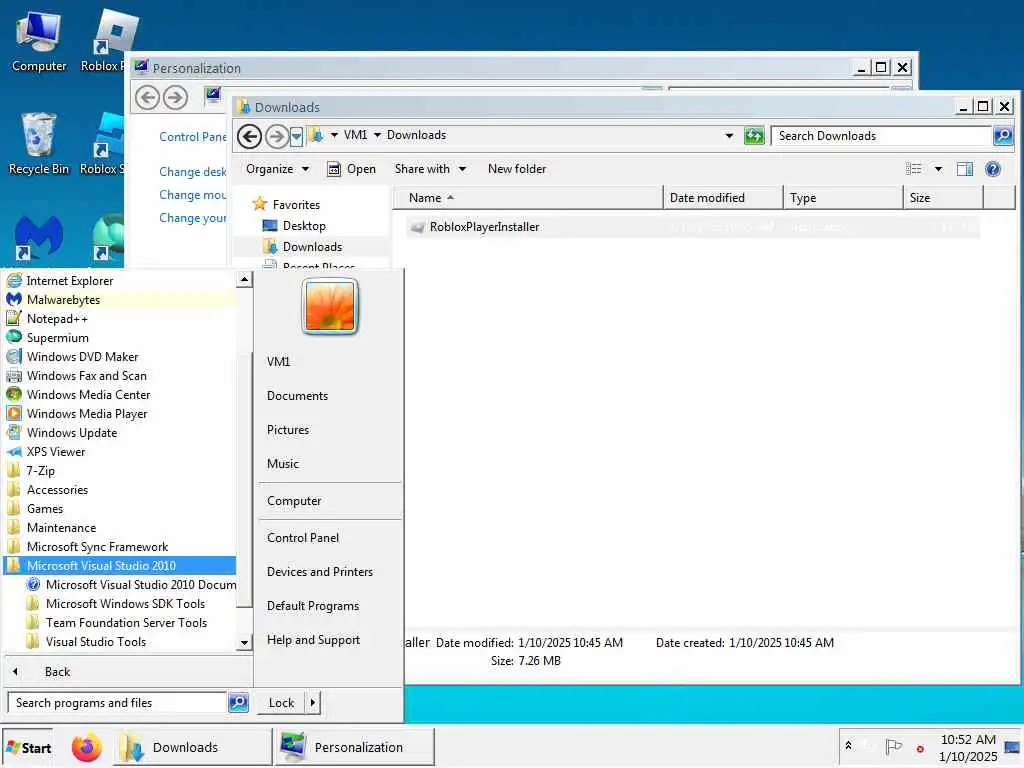Select Default Programs in Start menu
Image resolution: width=1024 pixels, height=768 pixels.
[x=313, y=605]
